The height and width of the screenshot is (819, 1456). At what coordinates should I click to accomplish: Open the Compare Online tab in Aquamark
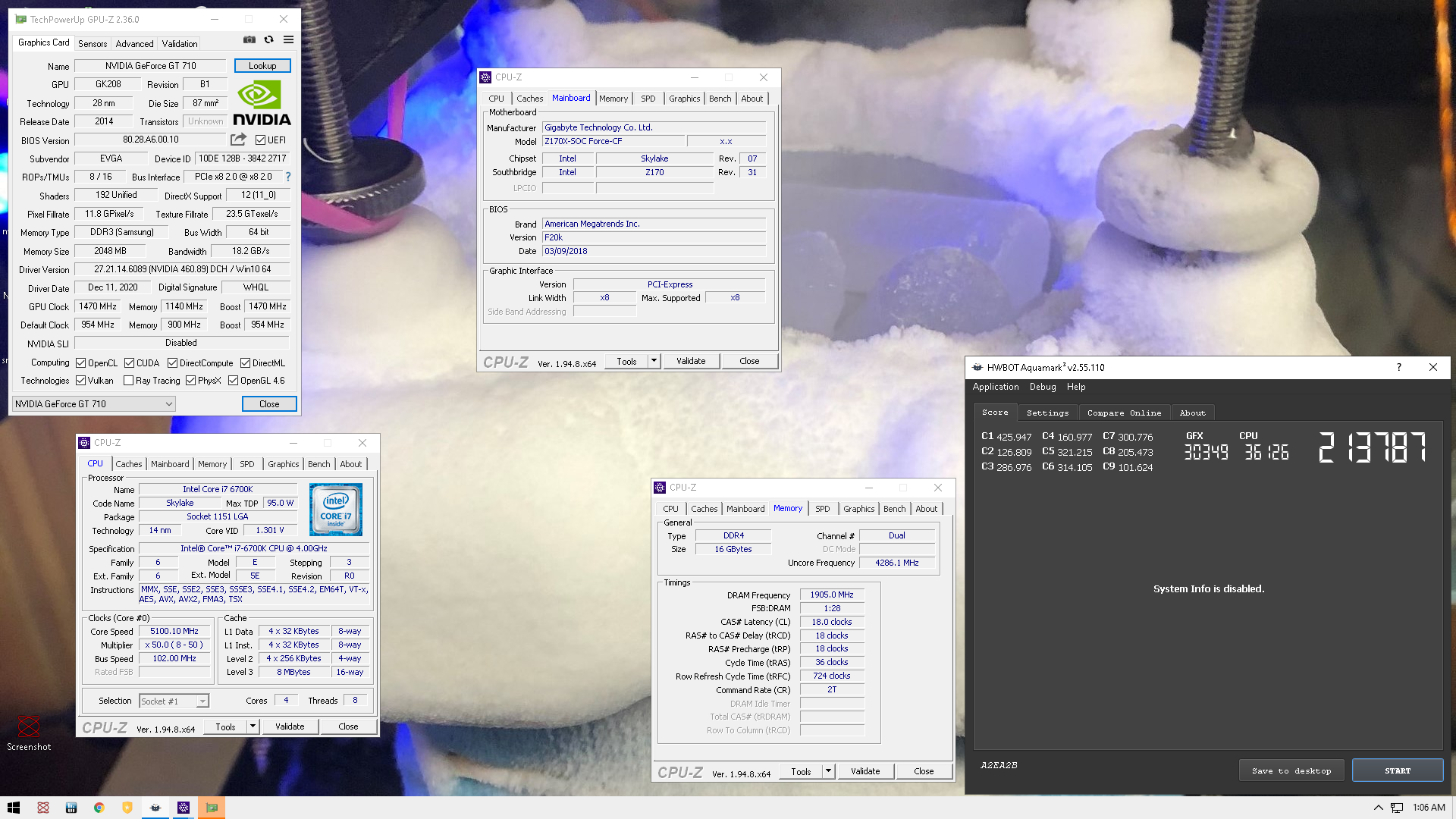tap(1124, 413)
